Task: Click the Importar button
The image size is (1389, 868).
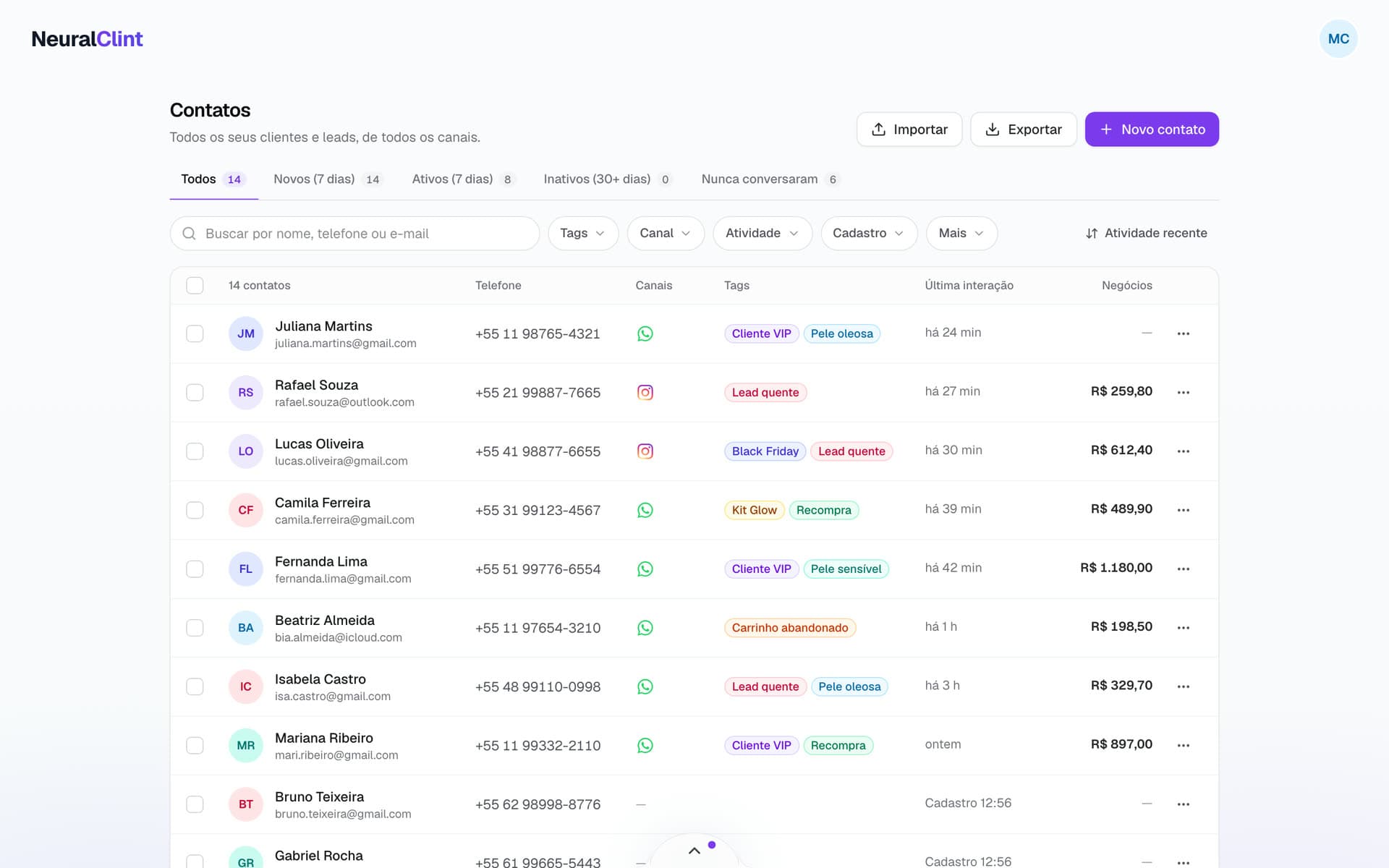Action: 909,129
